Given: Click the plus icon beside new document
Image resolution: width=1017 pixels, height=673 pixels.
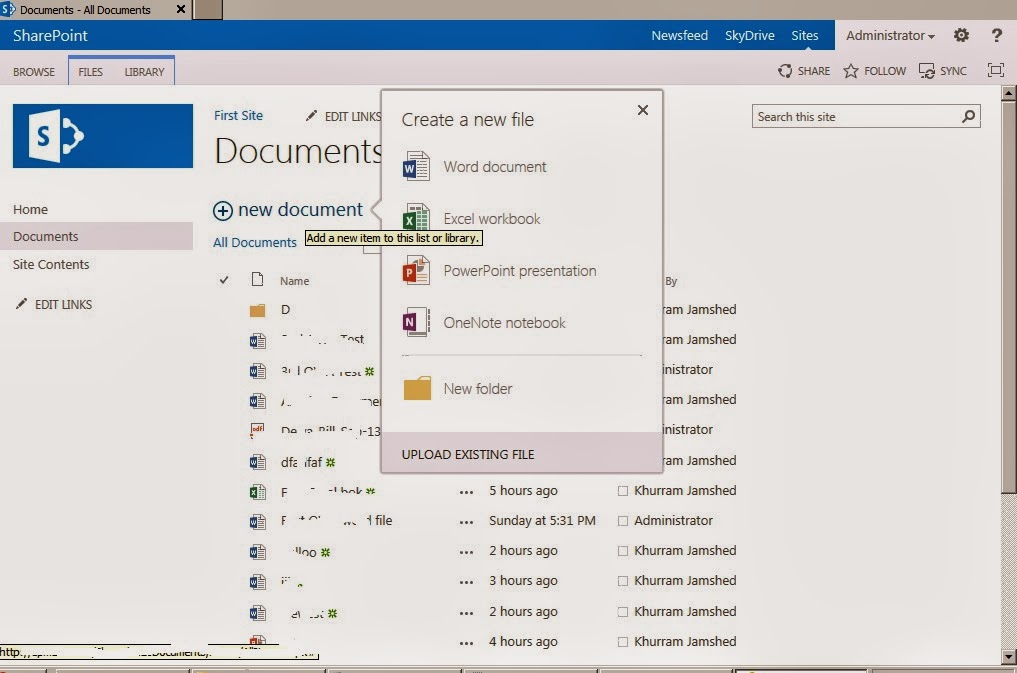Looking at the screenshot, I should 222,210.
